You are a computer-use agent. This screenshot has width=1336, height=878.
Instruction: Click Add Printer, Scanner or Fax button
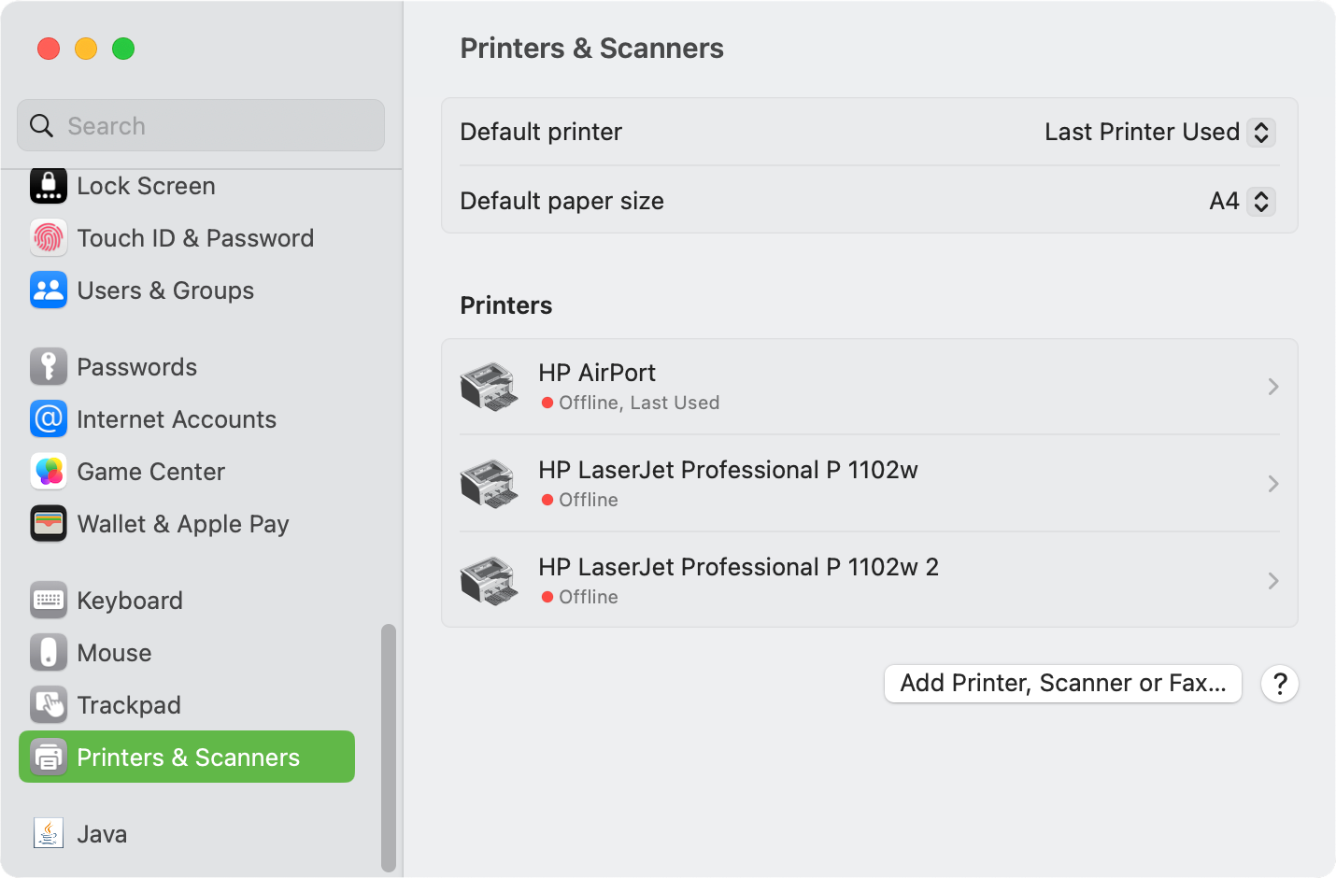point(1063,684)
